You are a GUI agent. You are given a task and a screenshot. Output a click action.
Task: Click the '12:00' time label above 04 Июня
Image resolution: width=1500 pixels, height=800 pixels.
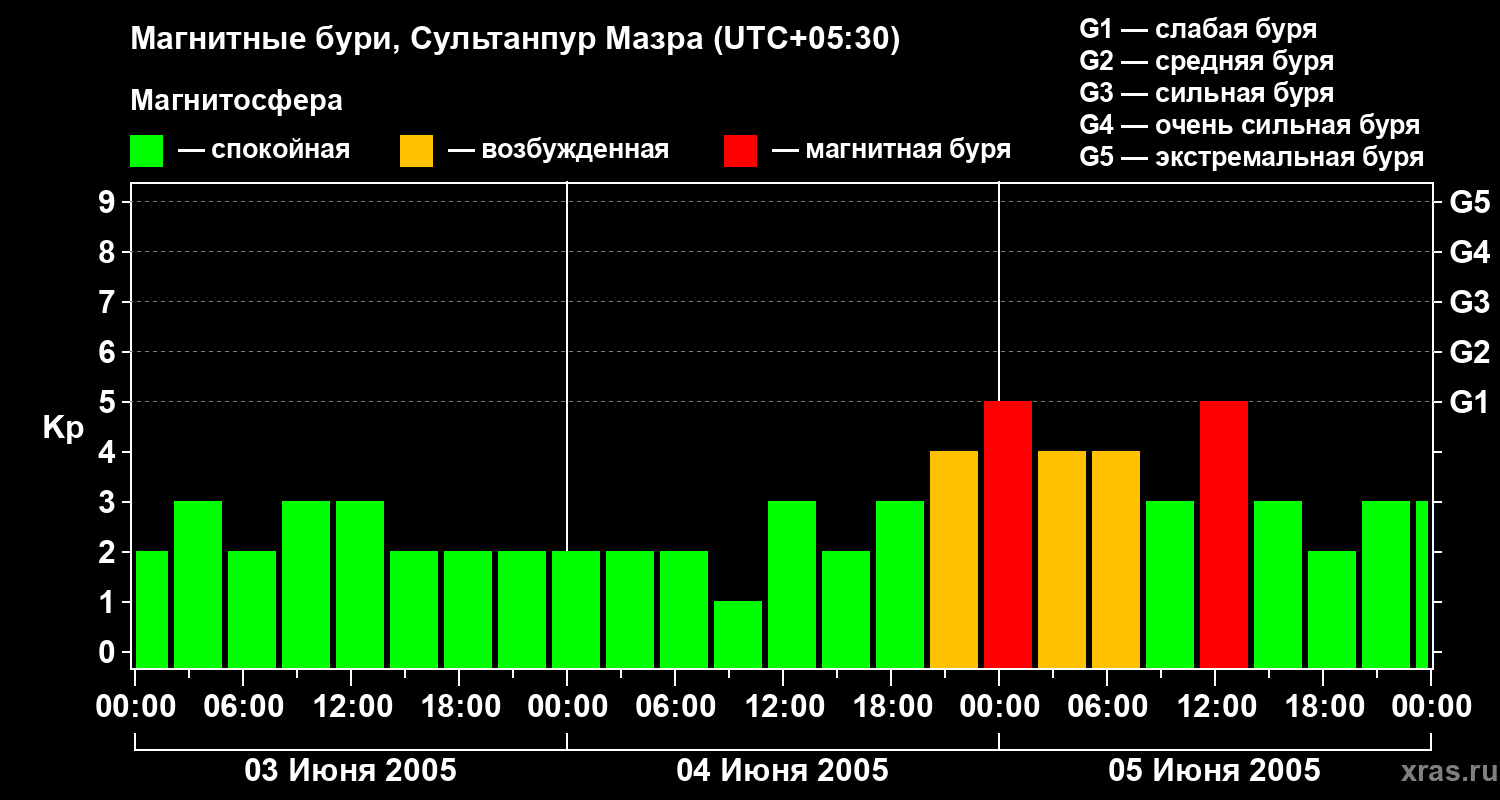783,707
